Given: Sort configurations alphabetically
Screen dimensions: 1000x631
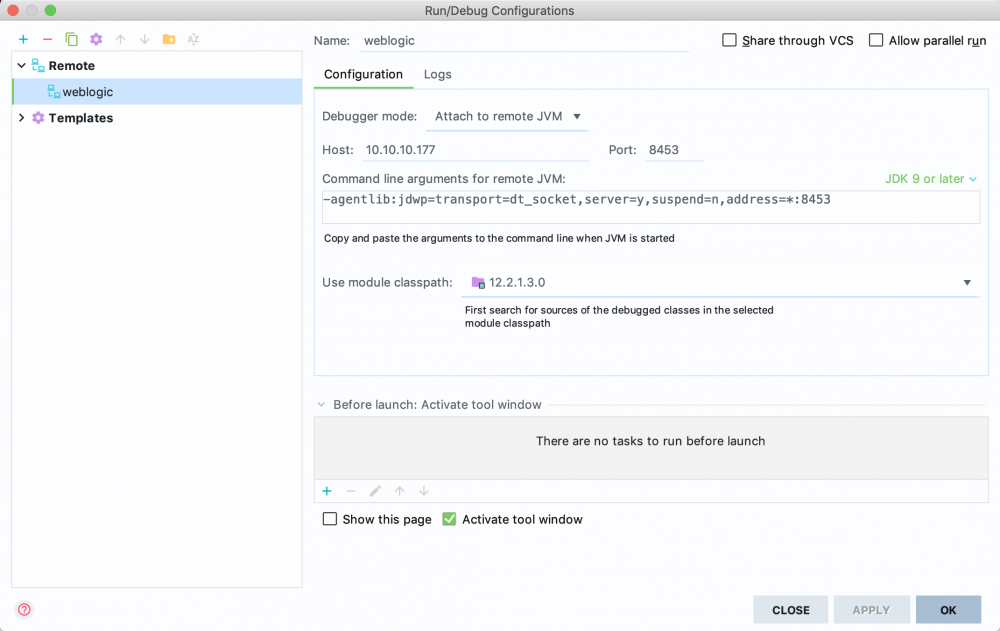Looking at the screenshot, I should (x=193, y=39).
